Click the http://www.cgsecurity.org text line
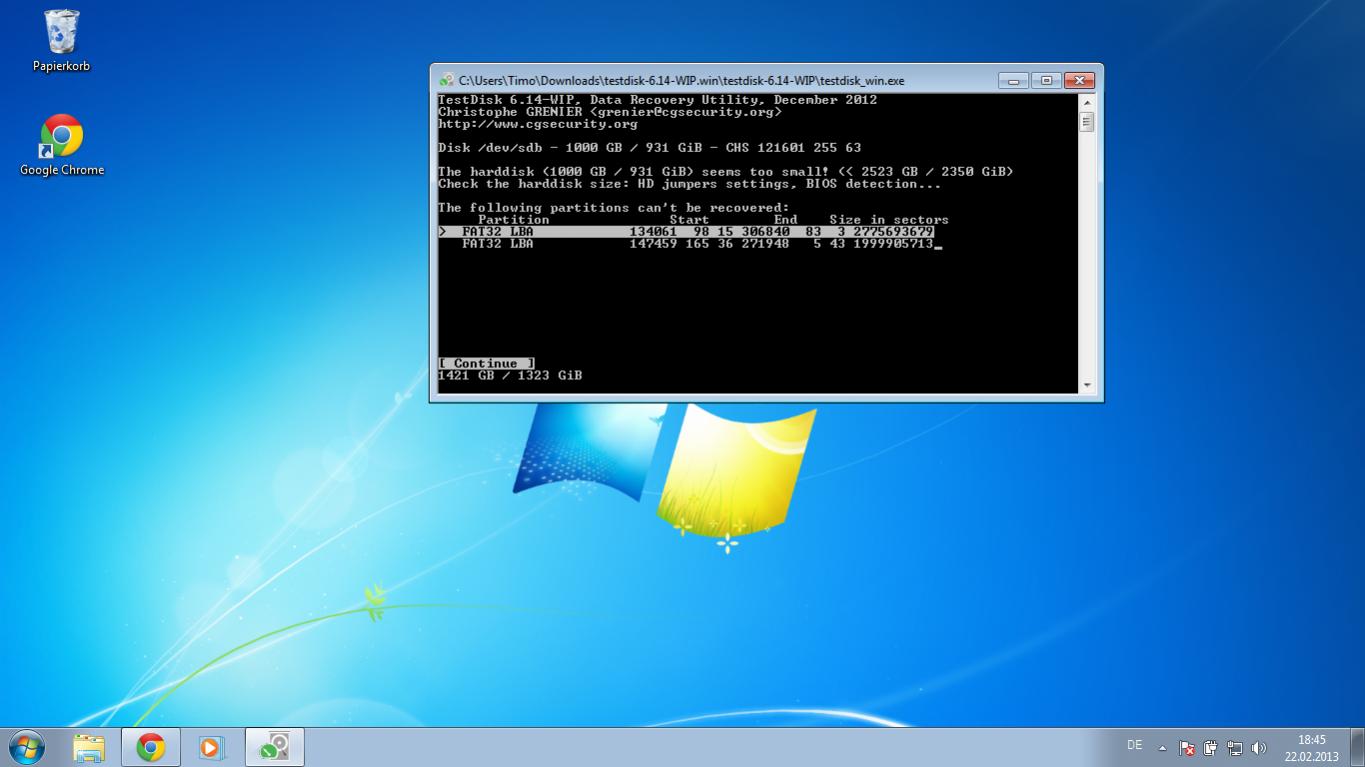 [538, 124]
